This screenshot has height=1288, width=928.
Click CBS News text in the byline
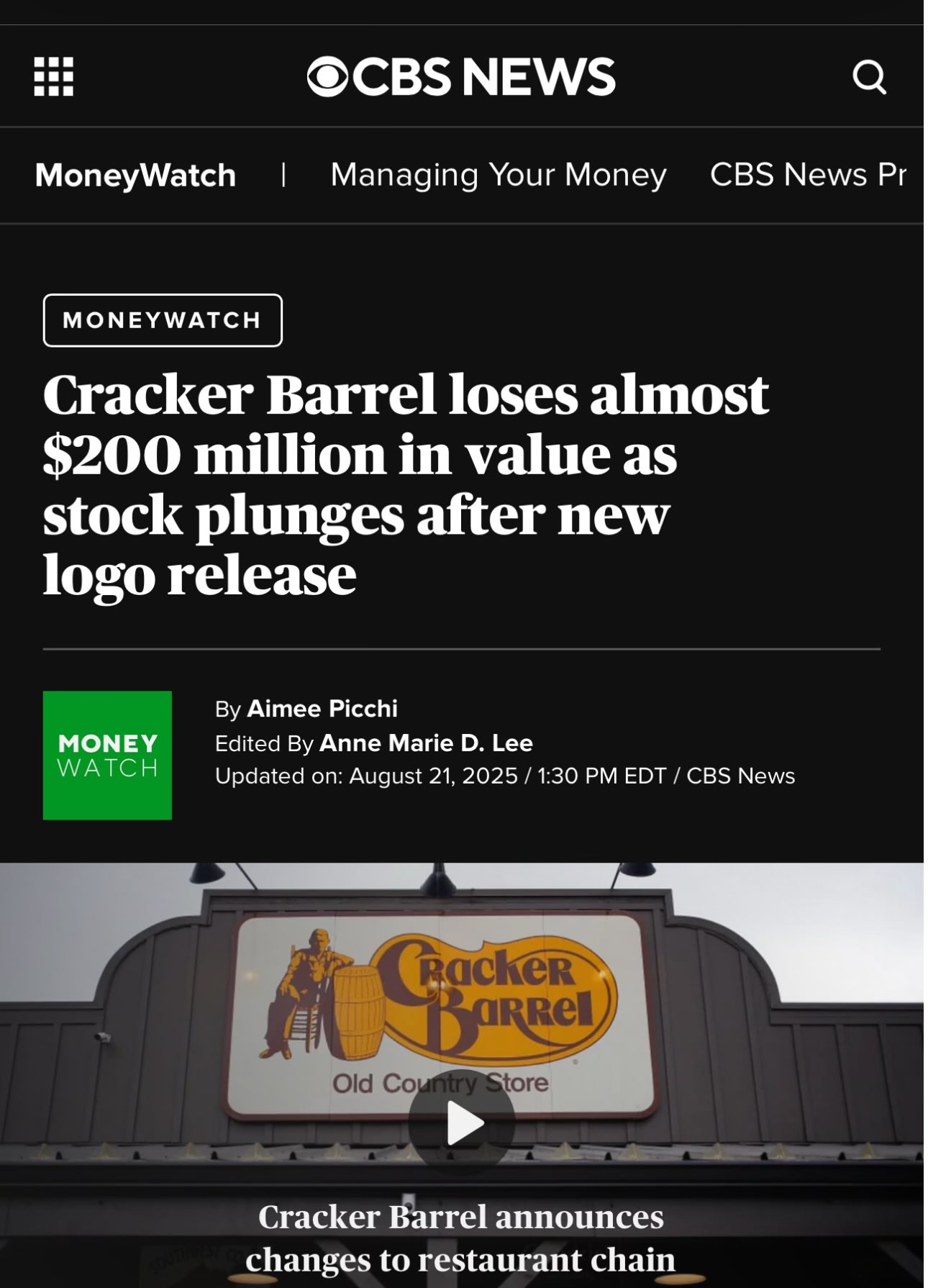(740, 776)
